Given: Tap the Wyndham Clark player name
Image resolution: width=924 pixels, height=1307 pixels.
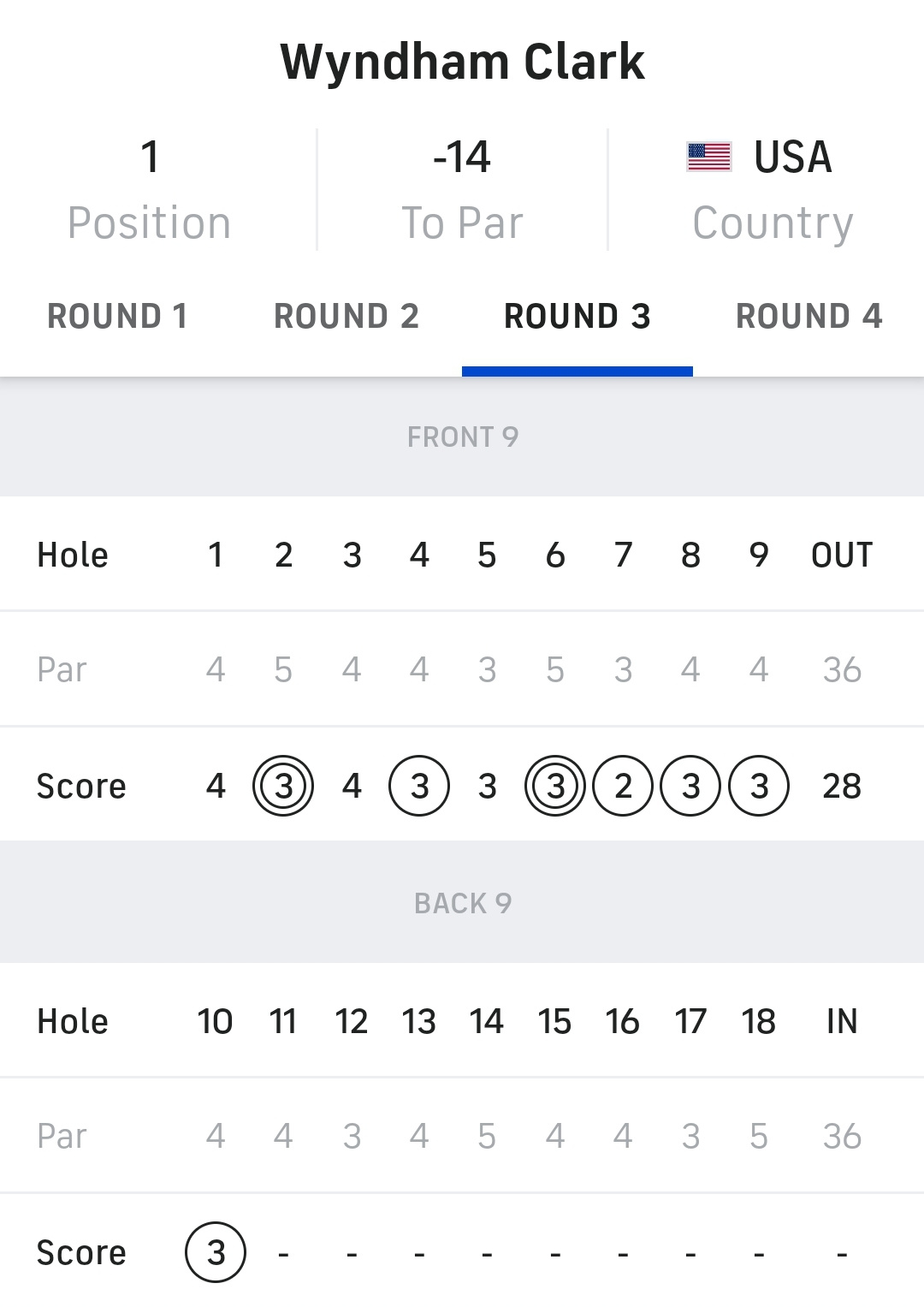Looking at the screenshot, I should coord(462,62).
